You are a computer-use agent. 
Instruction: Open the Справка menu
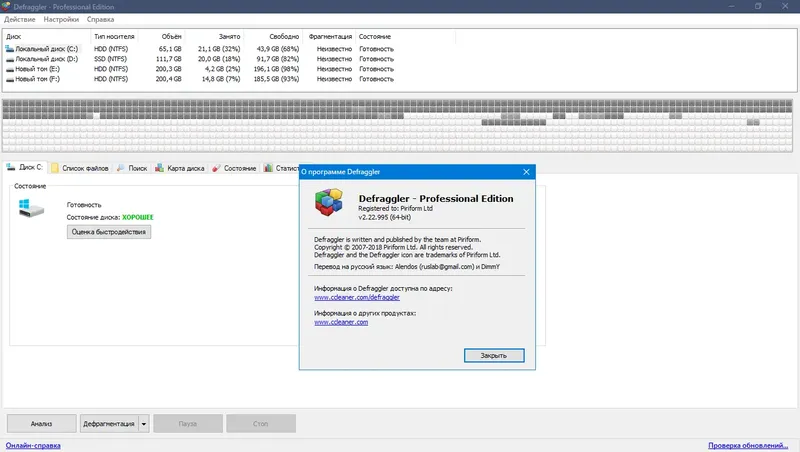point(101,19)
